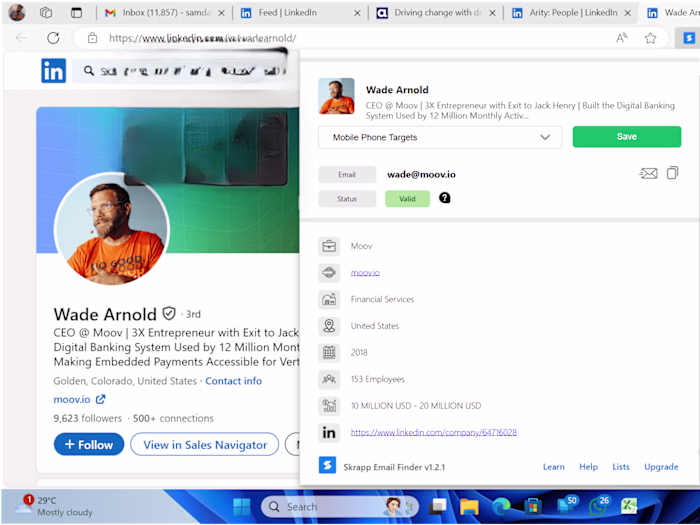Viewport: 700px width, 525px height.
Task: Click the verified shield badge by name
Action: pyautogui.click(x=169, y=313)
